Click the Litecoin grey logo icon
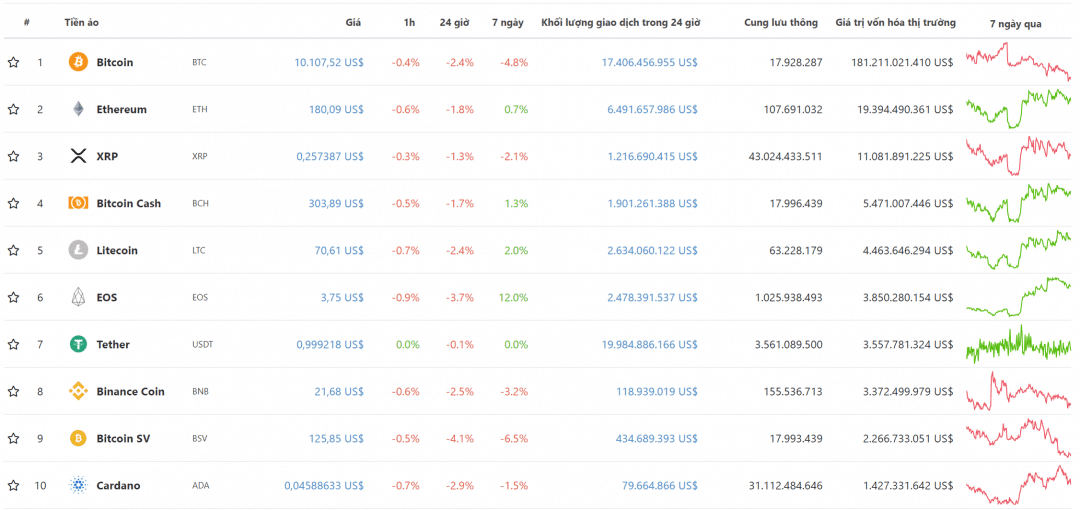Viewport: 1080px width, 510px height. point(79,250)
